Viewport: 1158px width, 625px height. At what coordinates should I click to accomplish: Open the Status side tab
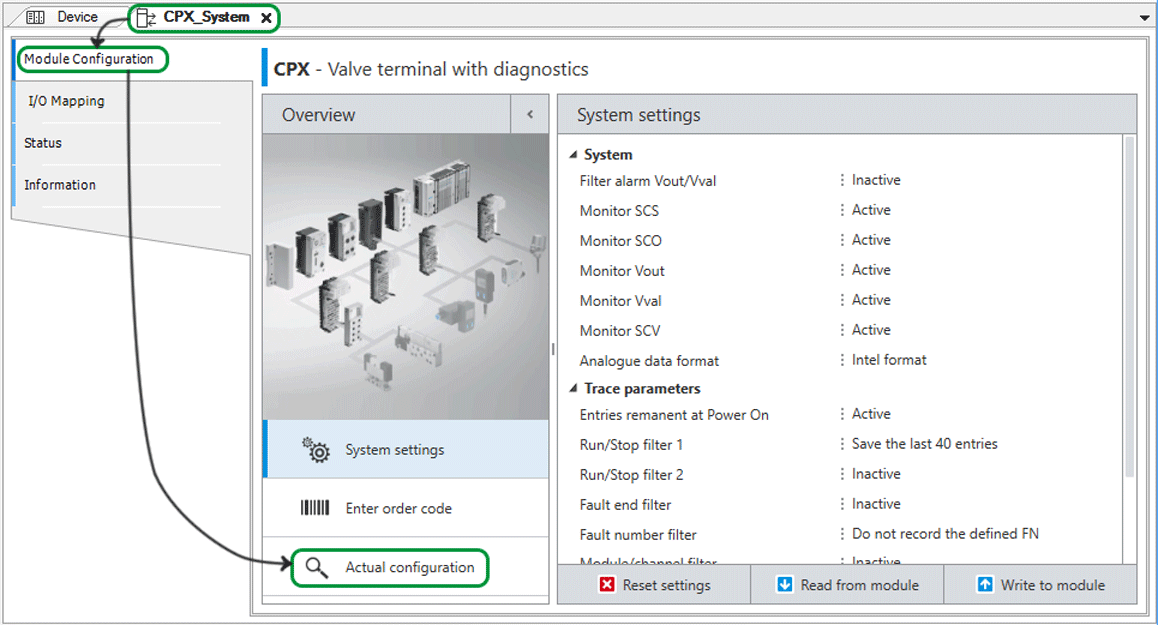point(43,143)
